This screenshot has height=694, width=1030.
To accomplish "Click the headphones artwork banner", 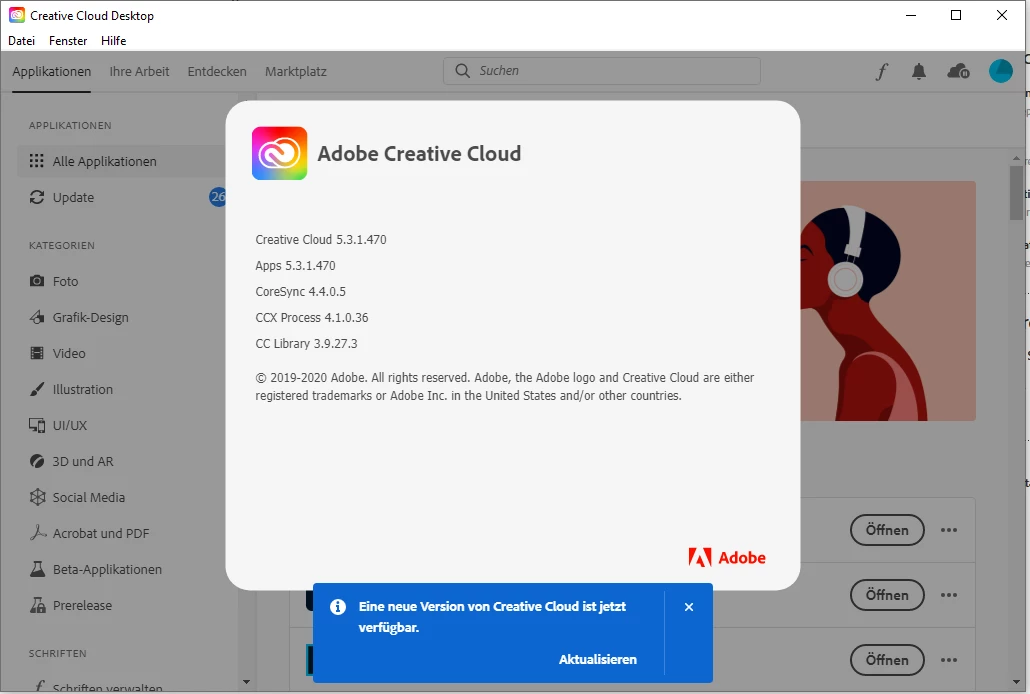I will point(887,301).
